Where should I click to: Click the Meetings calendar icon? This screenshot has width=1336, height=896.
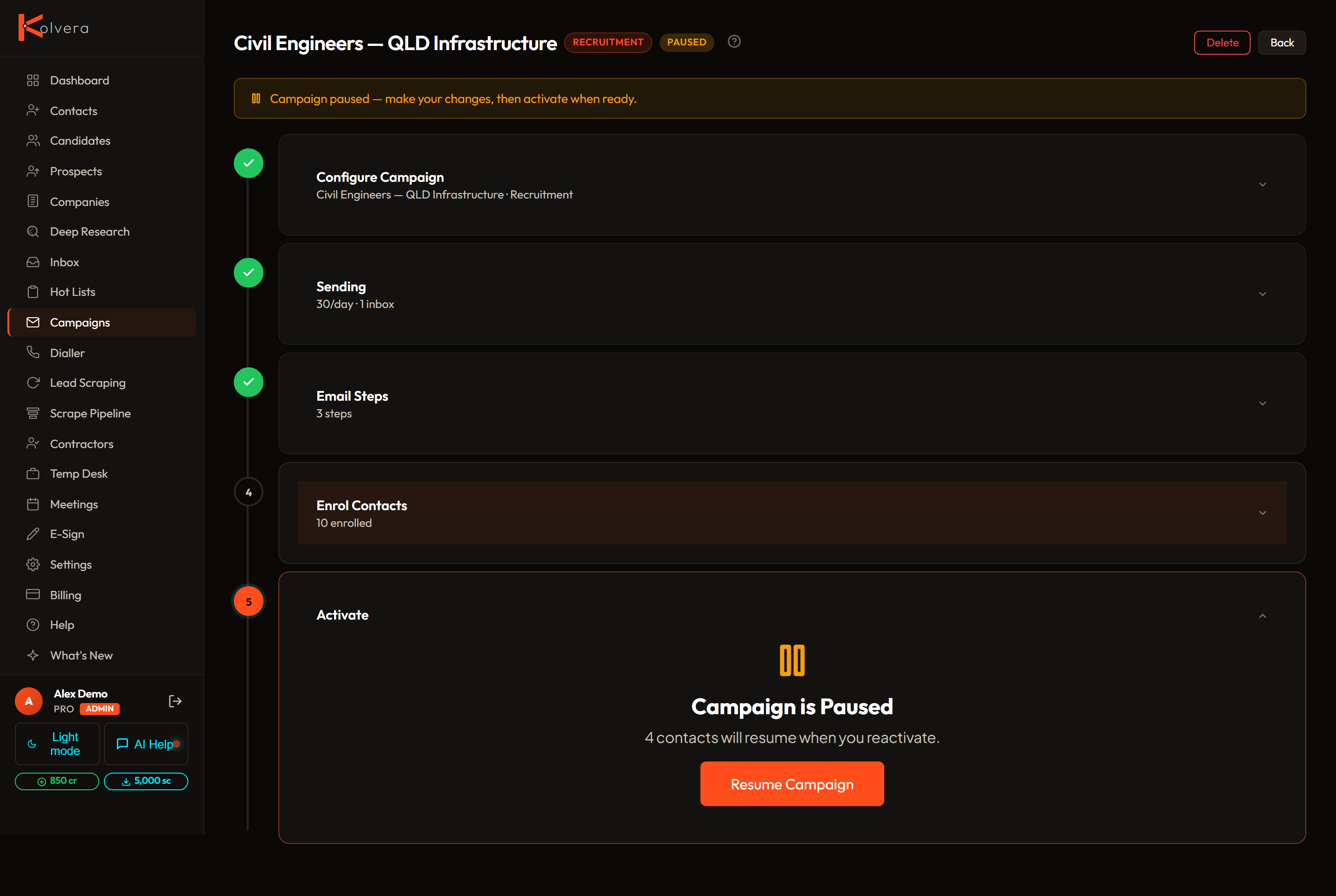tap(33, 505)
